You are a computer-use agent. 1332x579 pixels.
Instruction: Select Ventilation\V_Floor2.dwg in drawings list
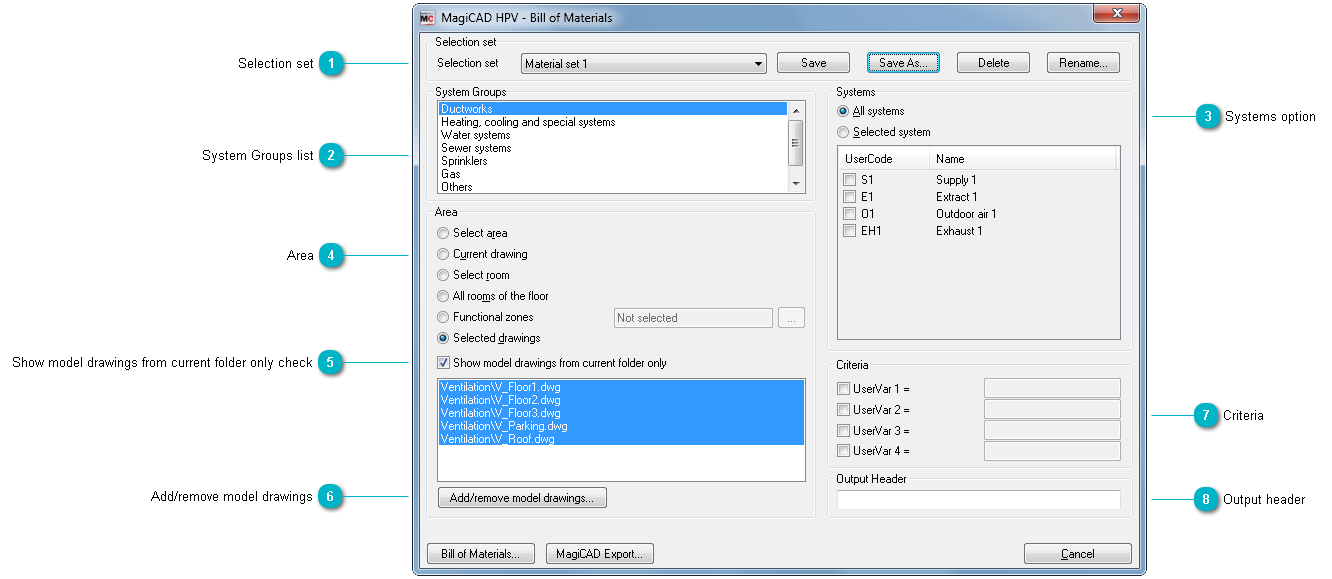coord(621,400)
